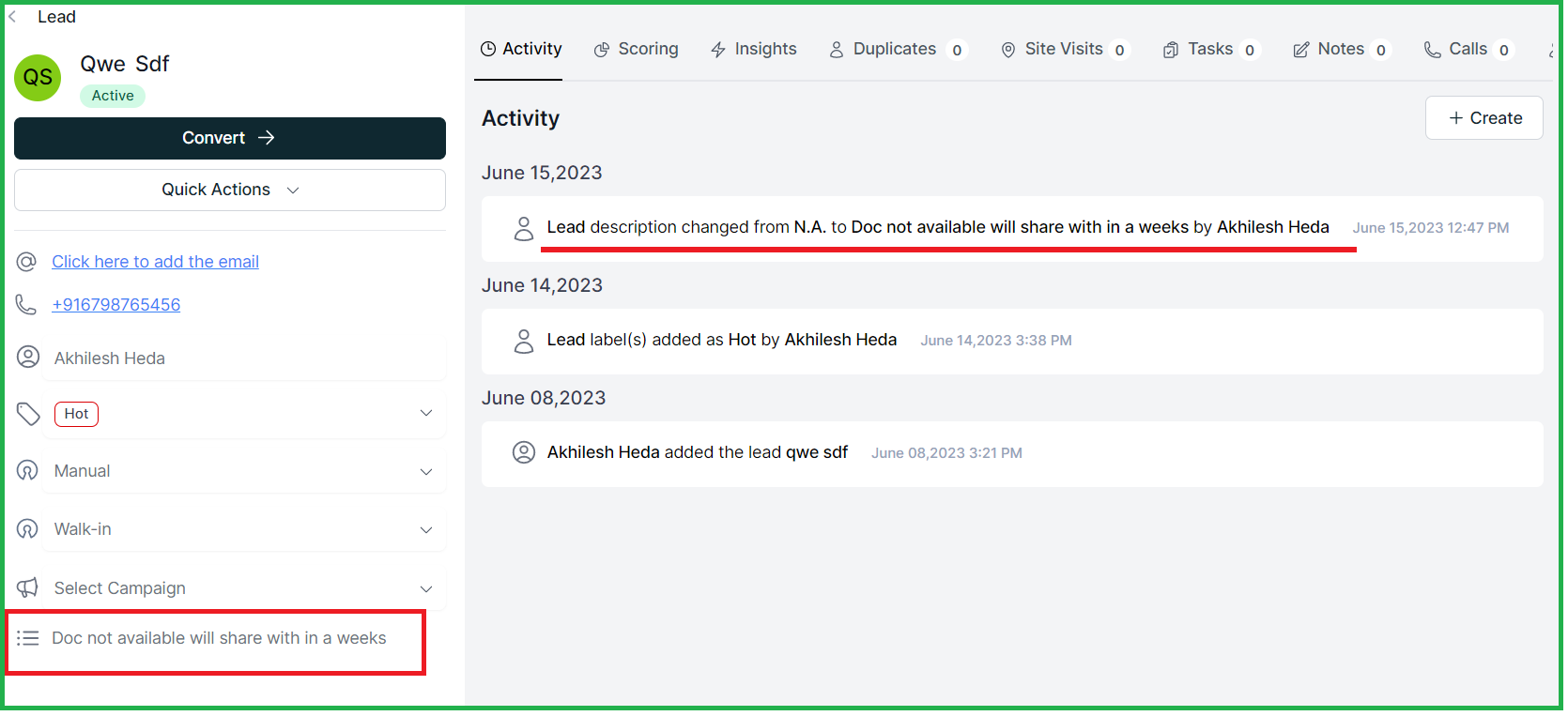Go back using the arrow beside Lead
This screenshot has height=716, width=1568.
click(12, 17)
